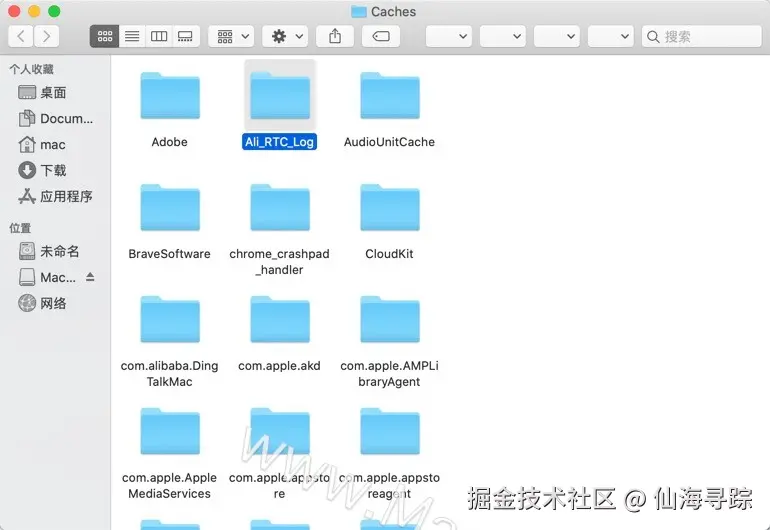
Task: Select the CloudKit folder icon
Action: [x=390, y=207]
